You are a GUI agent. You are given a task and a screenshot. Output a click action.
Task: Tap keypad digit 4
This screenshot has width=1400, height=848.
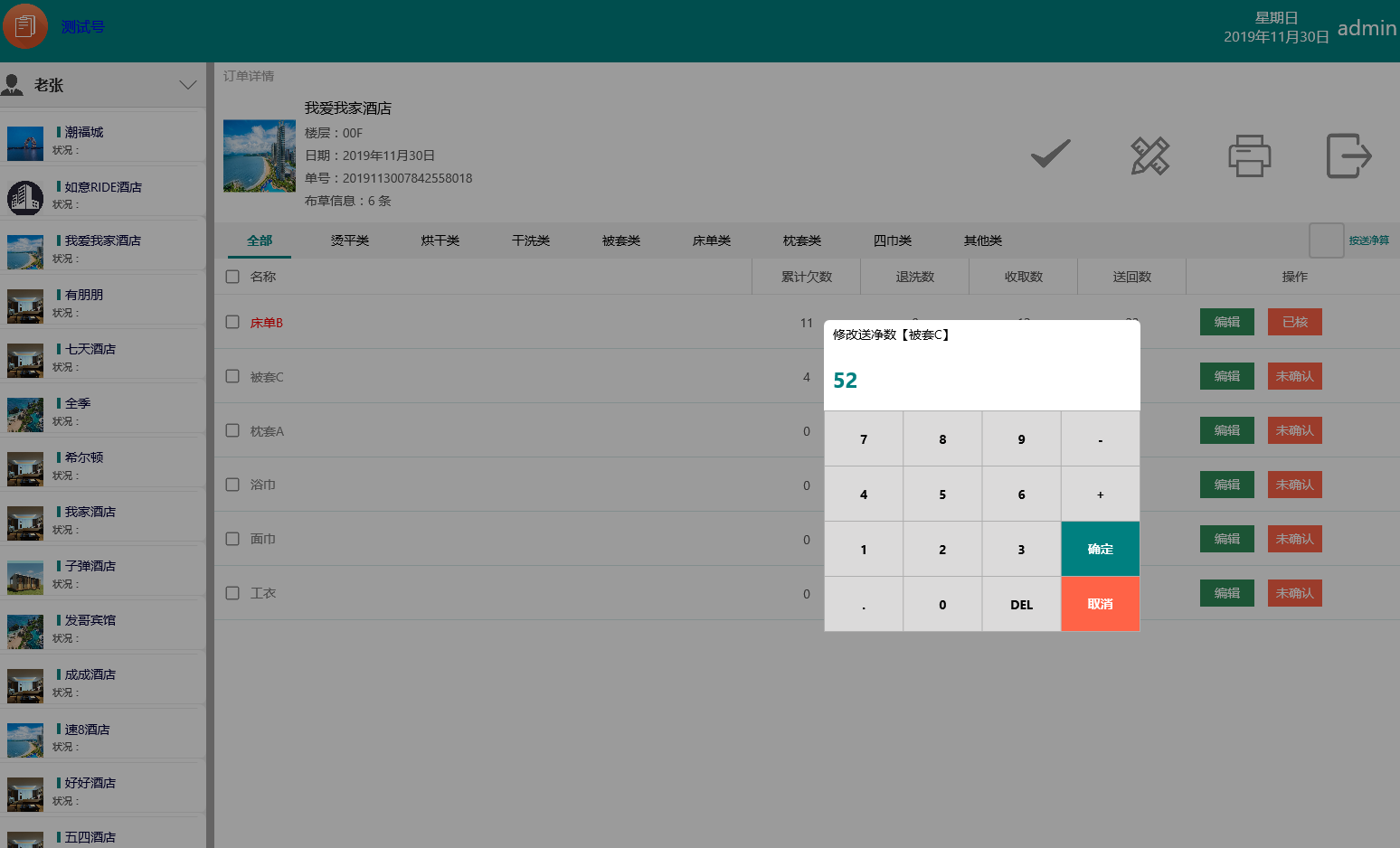pyautogui.click(x=864, y=495)
